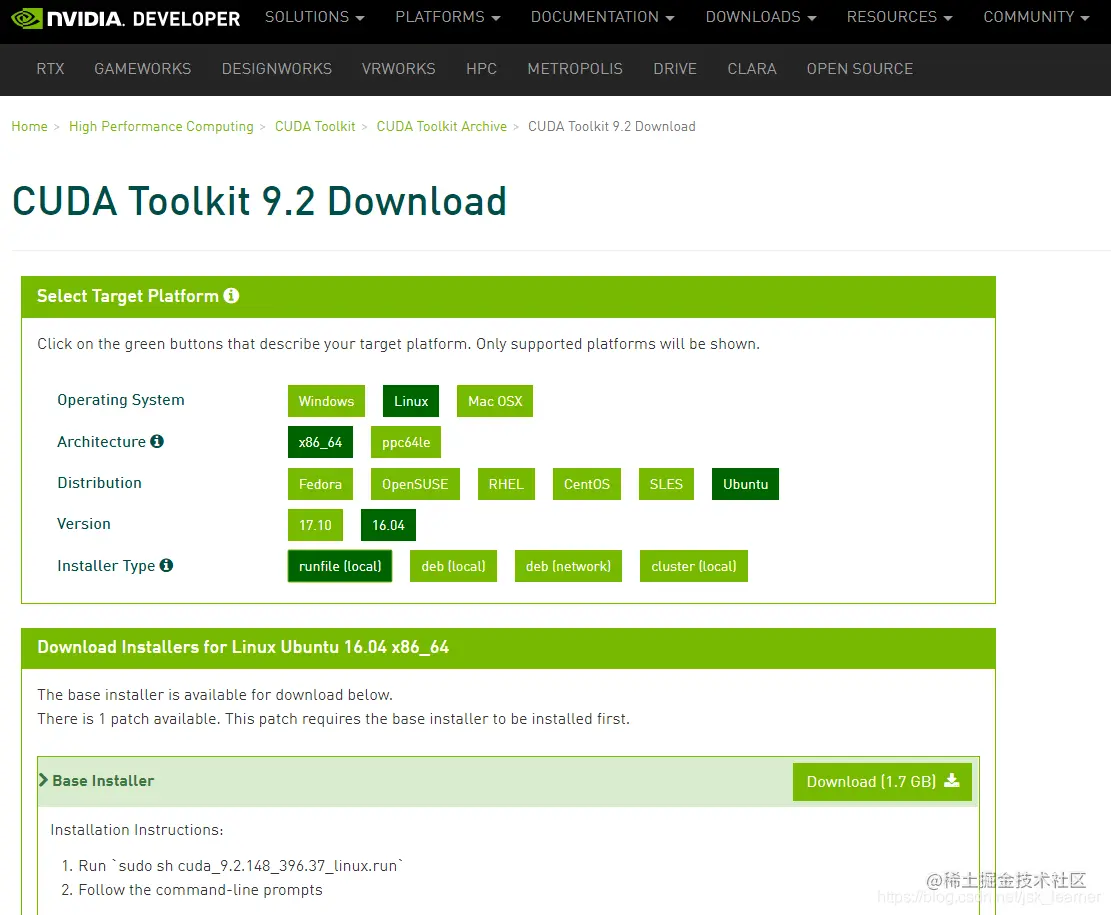Screen dimensions: 1111x915
Task: Open the DOCUMENTATION dropdown menu
Action: click(x=603, y=17)
